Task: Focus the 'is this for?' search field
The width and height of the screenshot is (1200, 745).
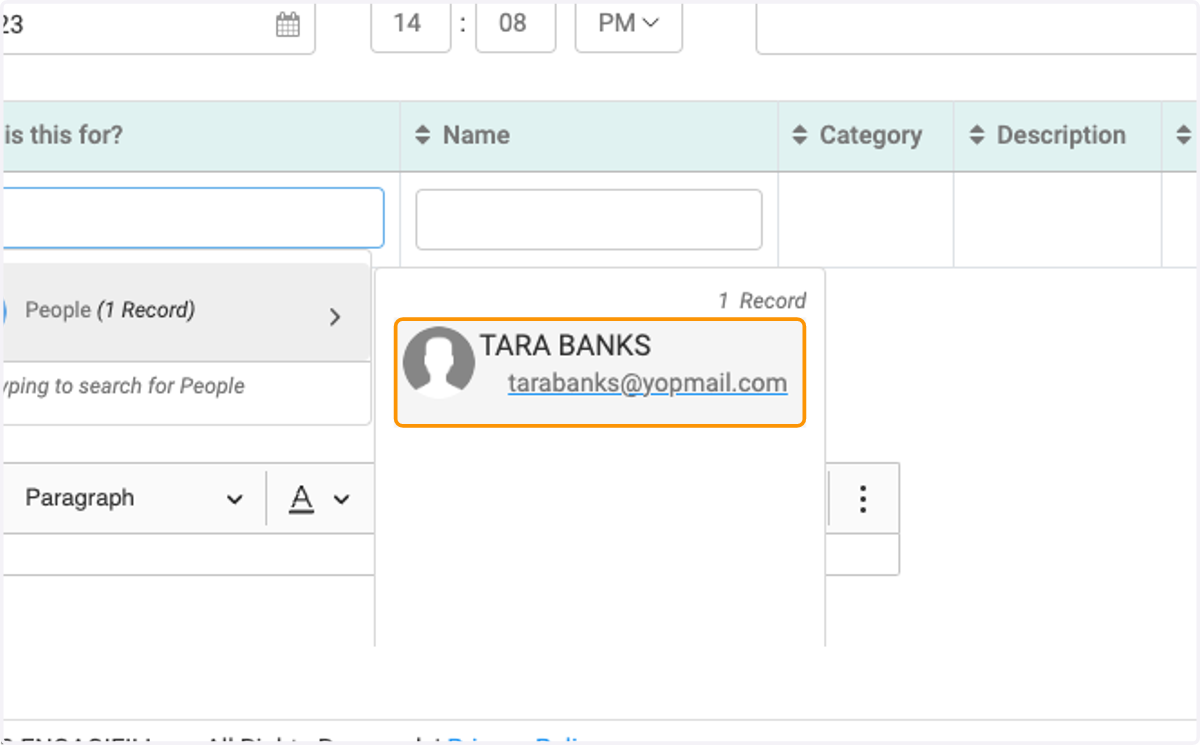Action: pyautogui.click(x=192, y=218)
